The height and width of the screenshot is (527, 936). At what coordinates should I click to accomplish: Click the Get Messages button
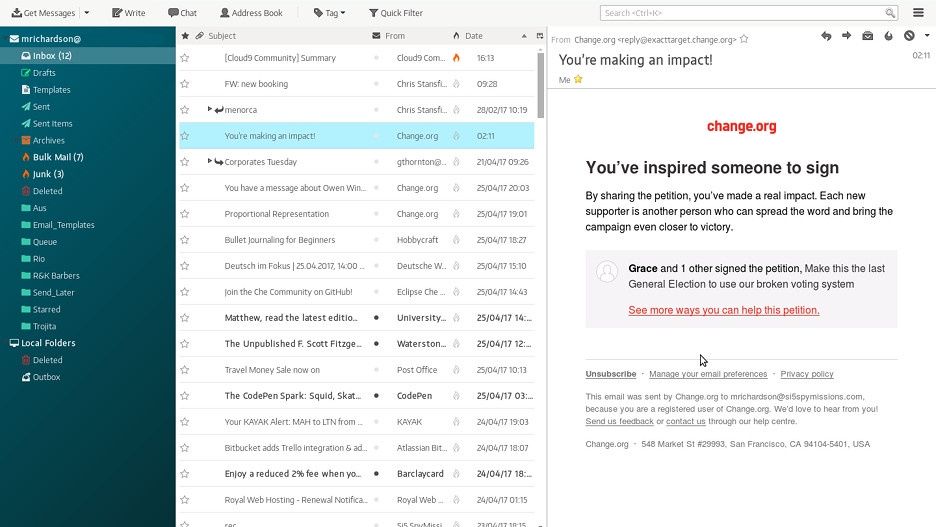coord(43,13)
